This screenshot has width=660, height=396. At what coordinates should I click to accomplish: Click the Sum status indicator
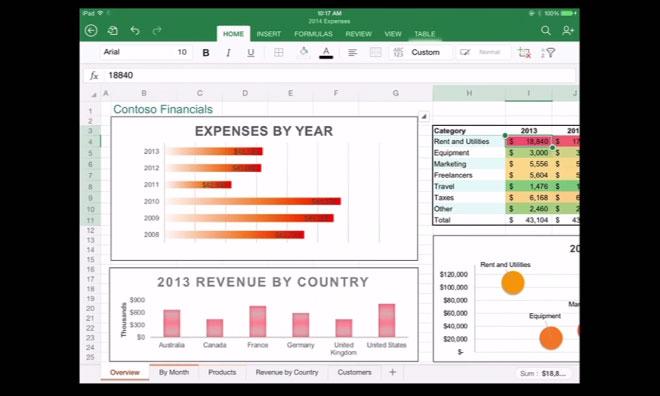543,373
